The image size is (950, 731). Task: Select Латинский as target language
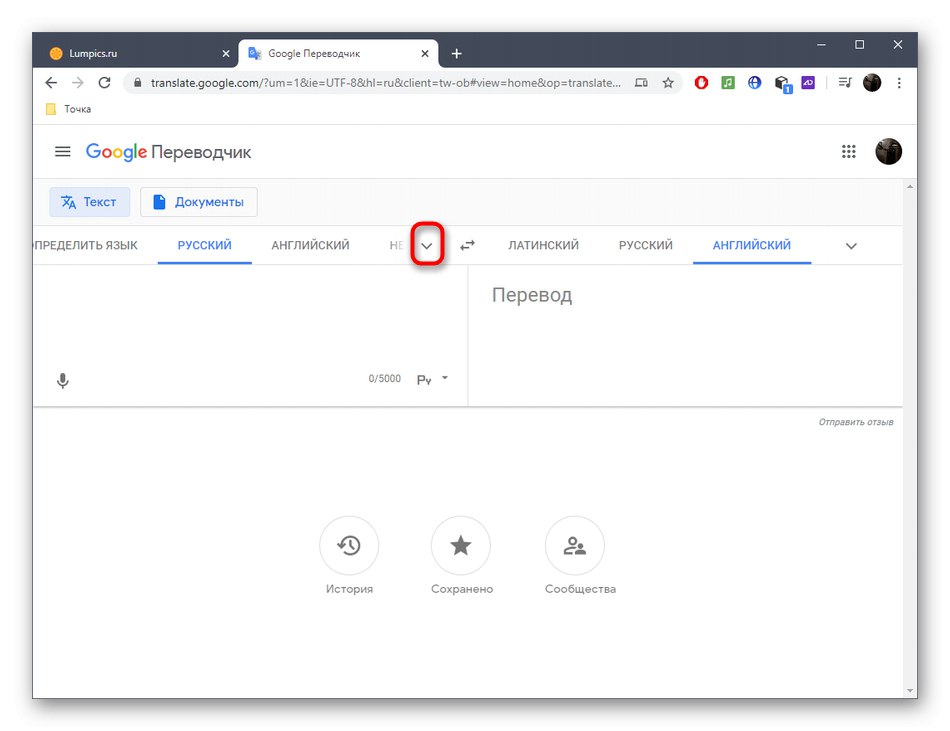[x=543, y=245]
